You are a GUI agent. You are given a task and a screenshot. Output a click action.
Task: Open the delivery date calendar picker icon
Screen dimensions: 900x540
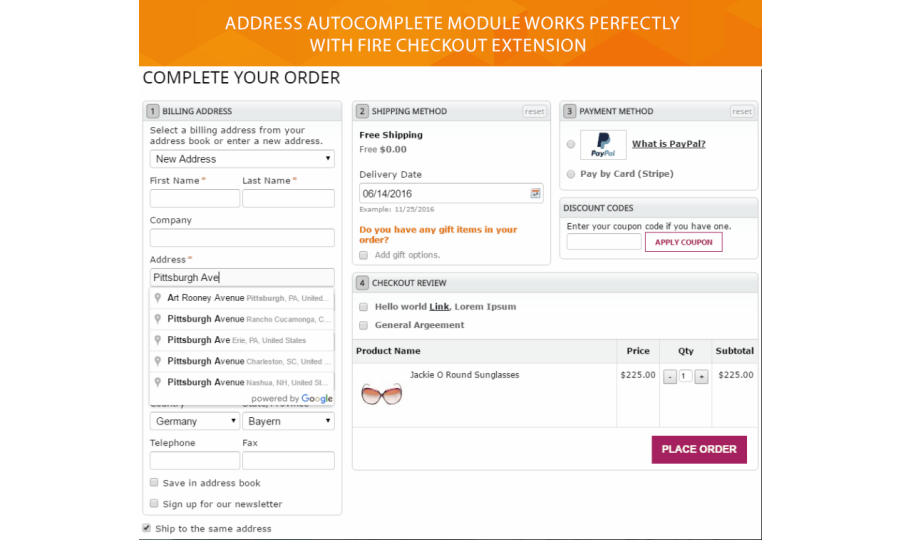pos(535,193)
